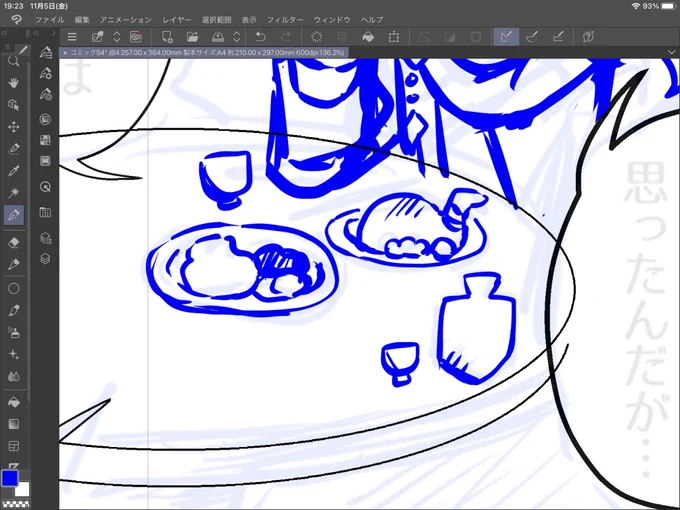Select the Blend tool
The width and height of the screenshot is (680, 510).
pos(13,376)
